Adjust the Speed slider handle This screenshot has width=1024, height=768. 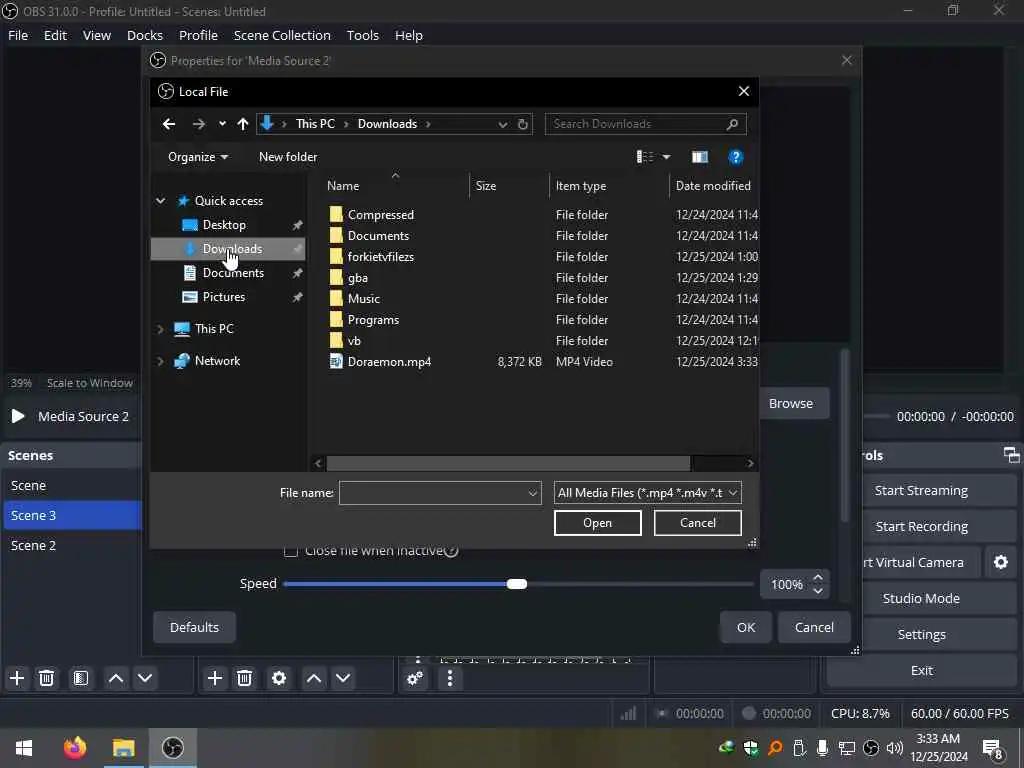click(517, 584)
